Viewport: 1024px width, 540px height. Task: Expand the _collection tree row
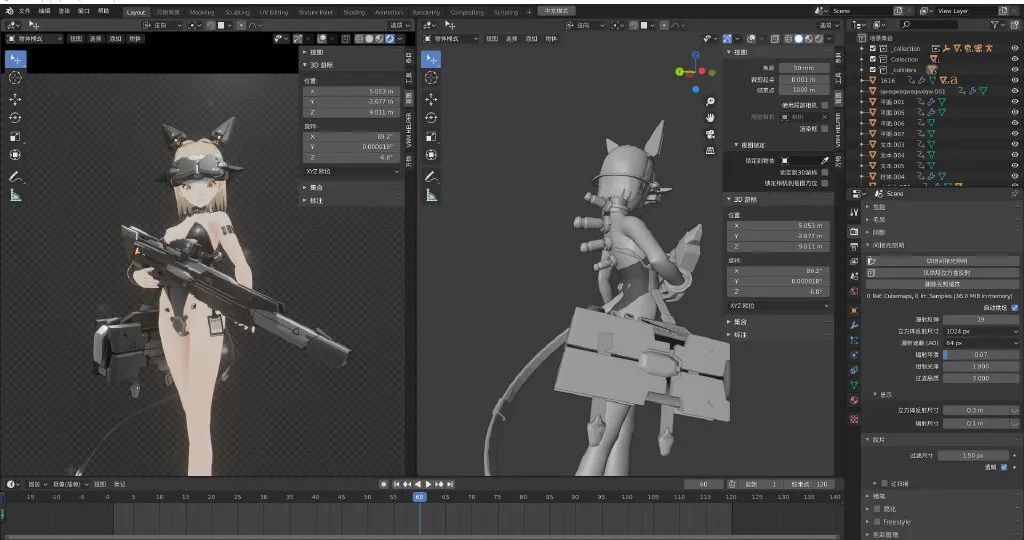click(863, 49)
